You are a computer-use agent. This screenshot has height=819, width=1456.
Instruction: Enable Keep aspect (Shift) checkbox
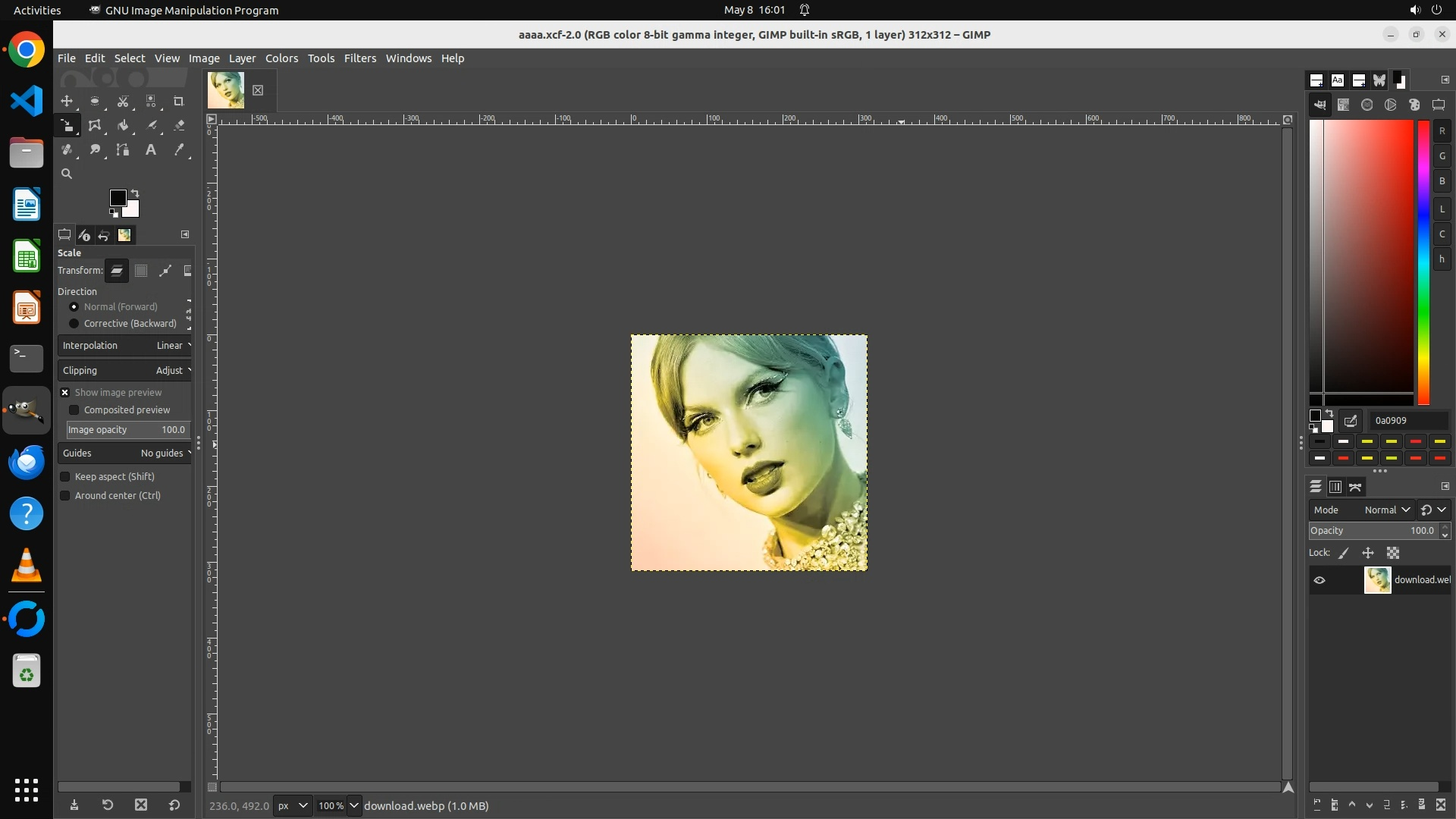click(65, 476)
